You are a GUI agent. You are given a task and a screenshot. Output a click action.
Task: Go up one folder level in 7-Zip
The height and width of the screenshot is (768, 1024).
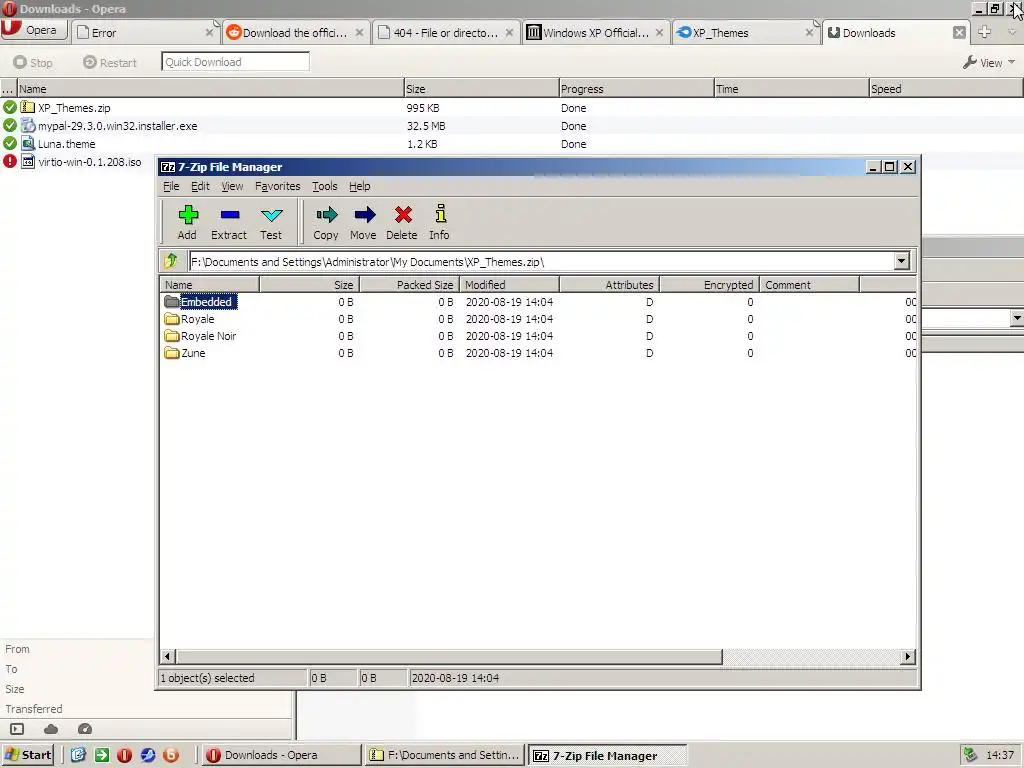point(171,261)
